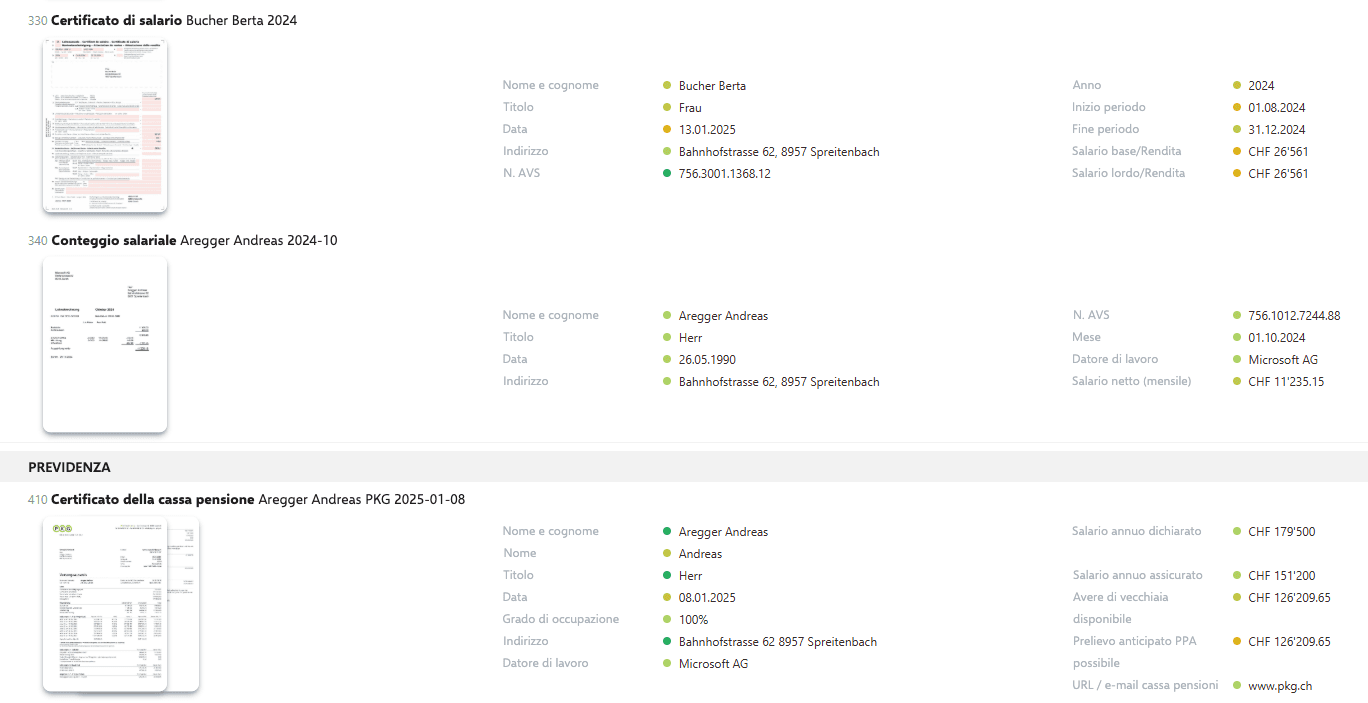This screenshot has height=703, width=1368.
Task: Select the Prelievo anticipato PPA value CHF 126'209.65
Action: [1290, 641]
